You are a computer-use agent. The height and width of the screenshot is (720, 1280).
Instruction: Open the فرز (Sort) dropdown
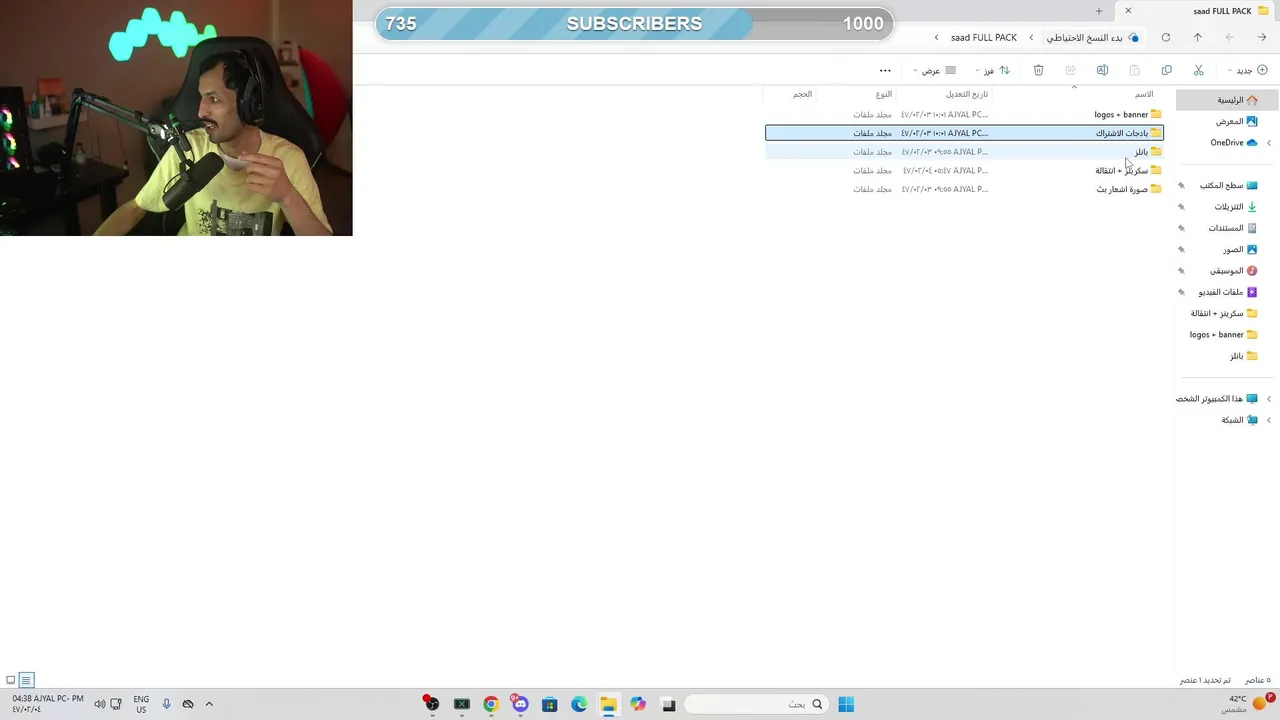[992, 70]
